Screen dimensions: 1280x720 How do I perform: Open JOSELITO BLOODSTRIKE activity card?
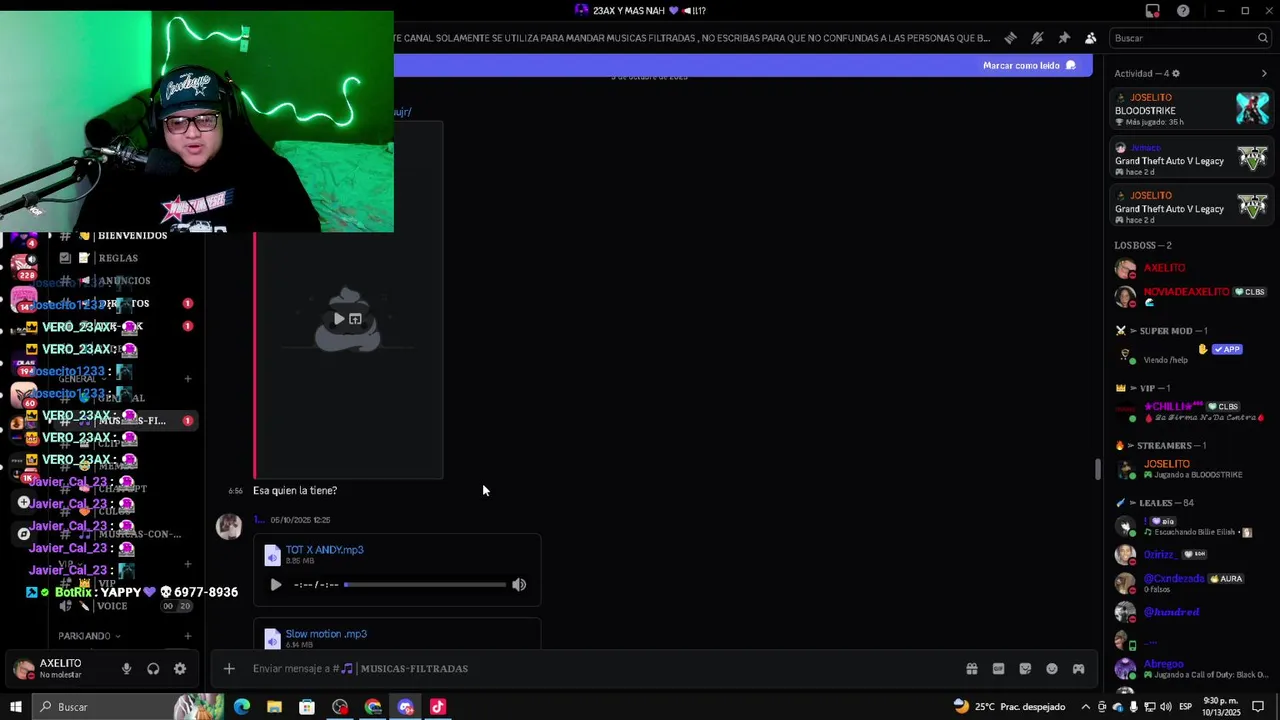tap(1192, 109)
